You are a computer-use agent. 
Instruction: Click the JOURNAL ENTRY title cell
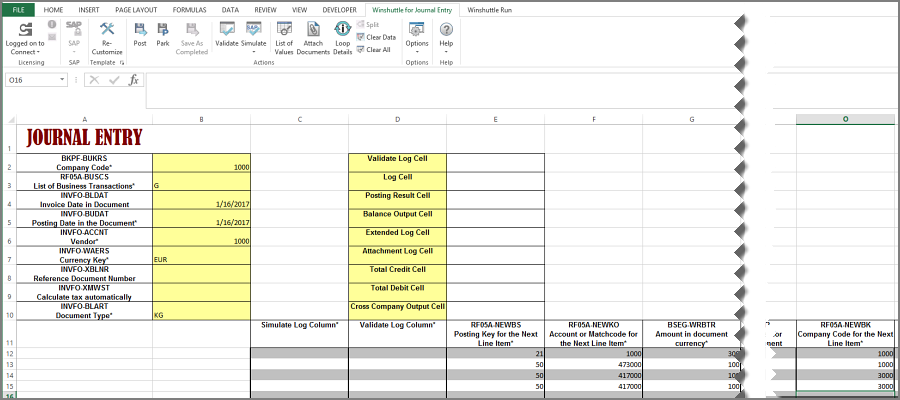84,138
